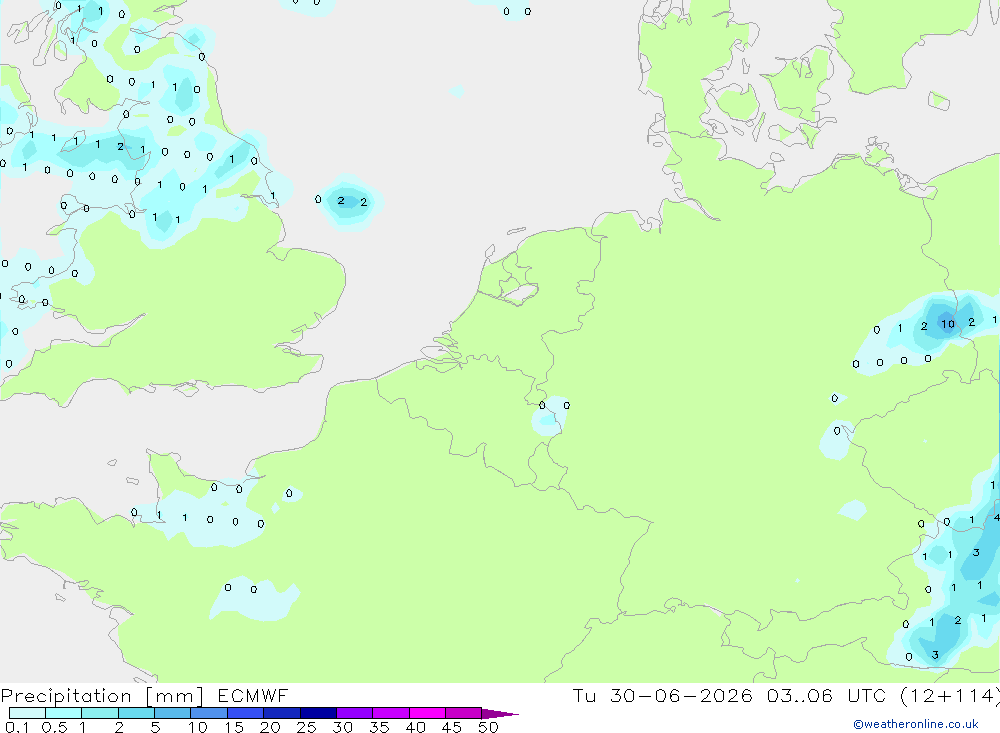Select the '5' legend scale label

click(x=155, y=727)
